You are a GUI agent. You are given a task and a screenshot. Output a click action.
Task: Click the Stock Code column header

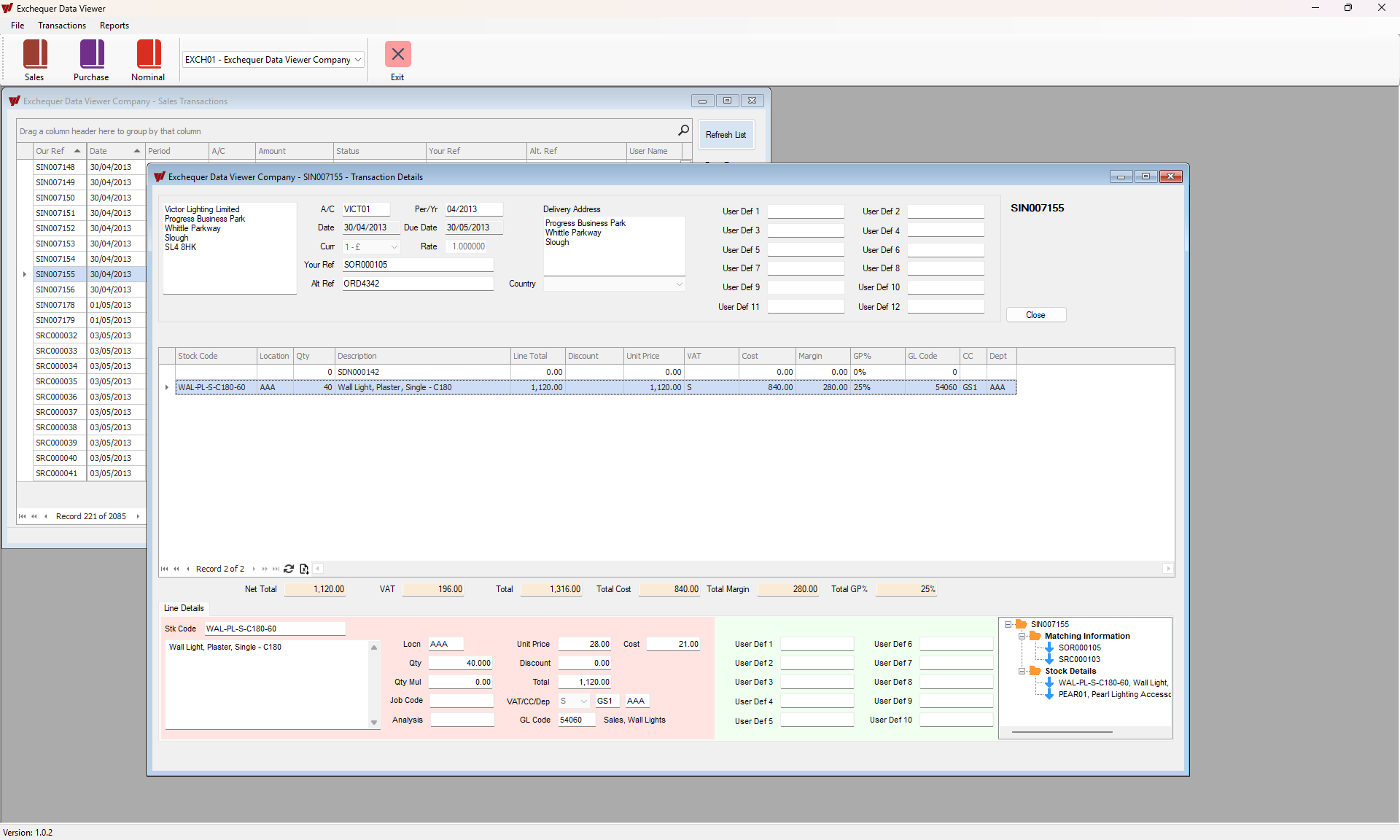point(216,356)
